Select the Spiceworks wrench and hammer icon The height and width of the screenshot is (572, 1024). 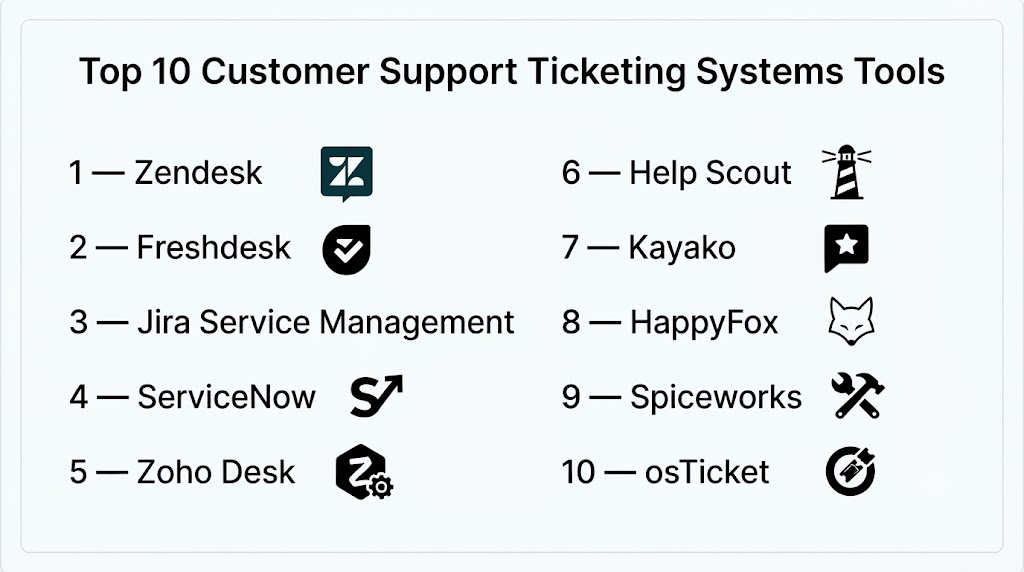(x=857, y=395)
